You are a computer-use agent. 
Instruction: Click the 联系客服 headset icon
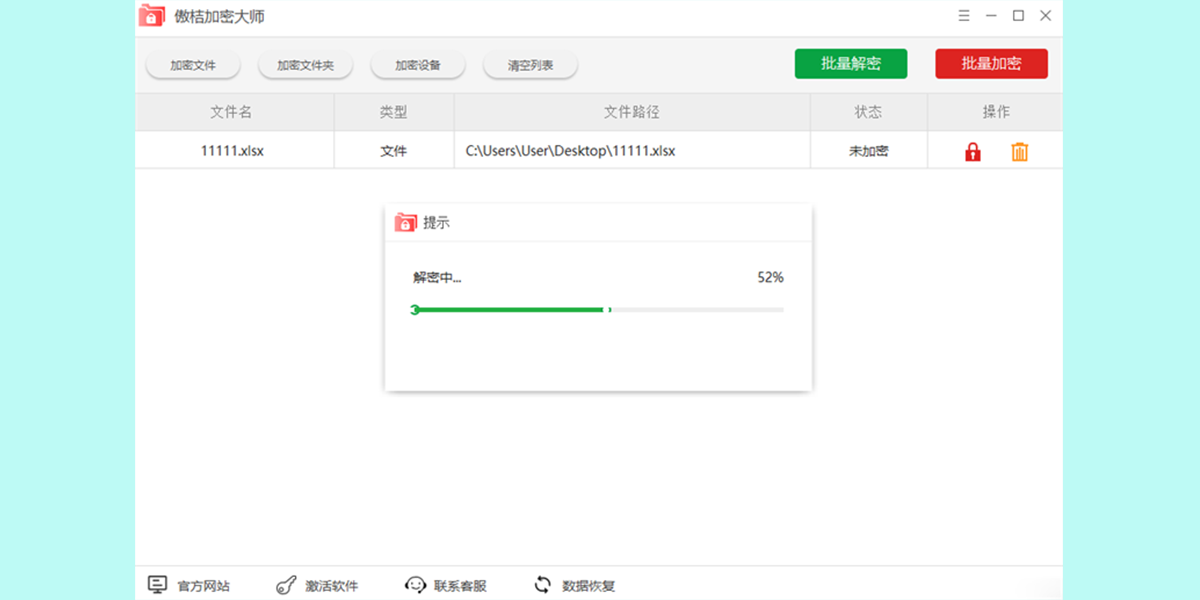point(416,583)
